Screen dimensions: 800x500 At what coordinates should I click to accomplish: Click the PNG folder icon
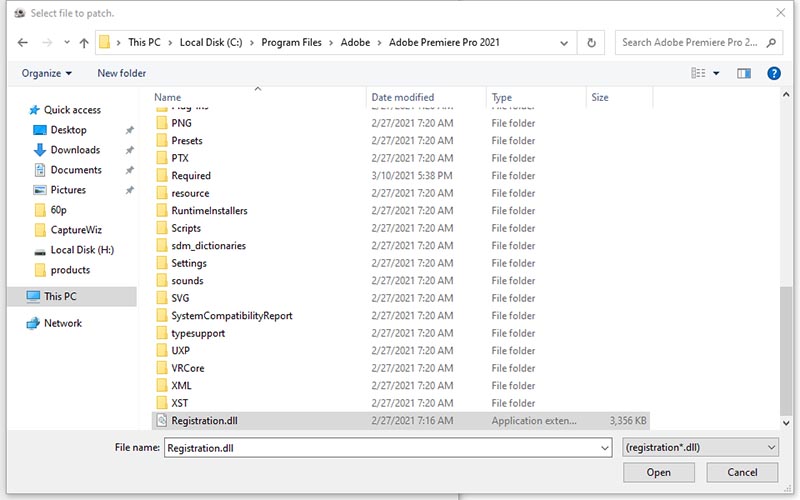click(x=162, y=123)
